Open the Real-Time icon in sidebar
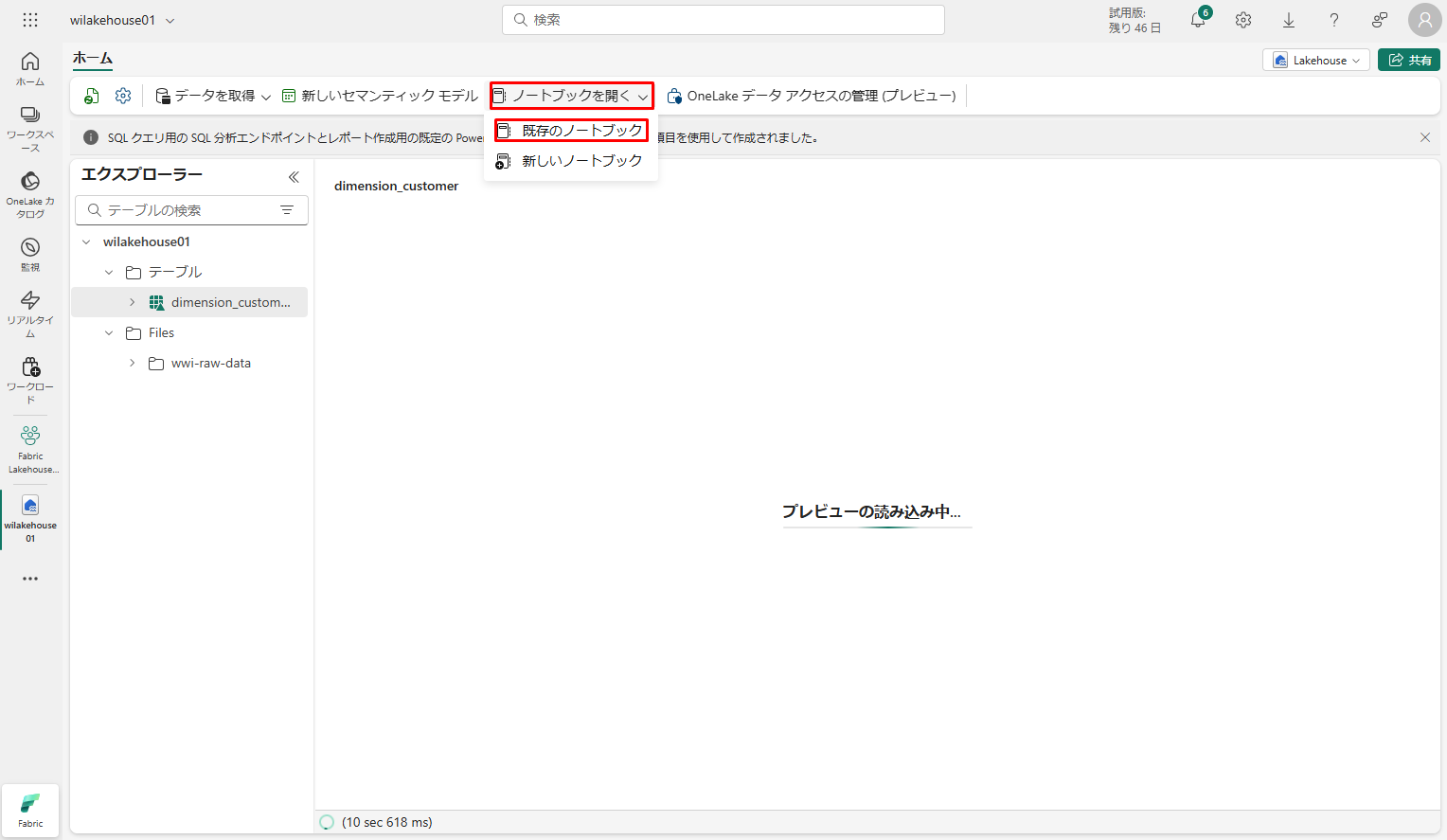Viewport: 1447px width, 840px height. click(30, 314)
